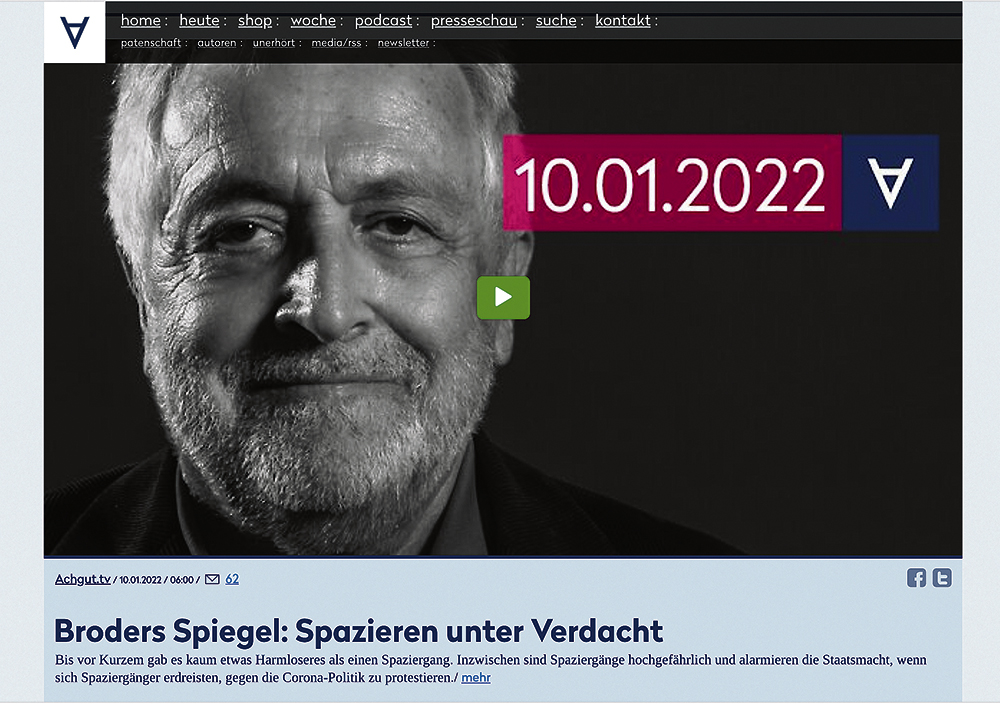
Task: Subscribe via the newsletter link
Action: tap(404, 43)
